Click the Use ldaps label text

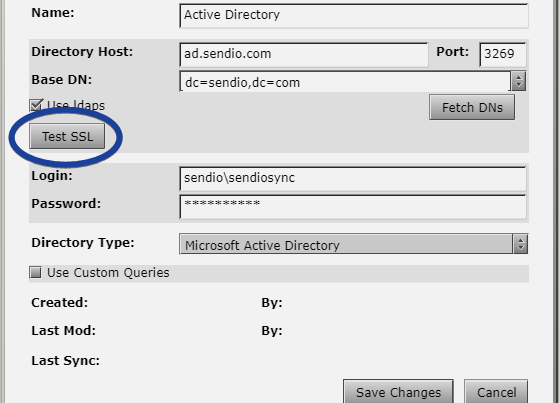point(76,105)
